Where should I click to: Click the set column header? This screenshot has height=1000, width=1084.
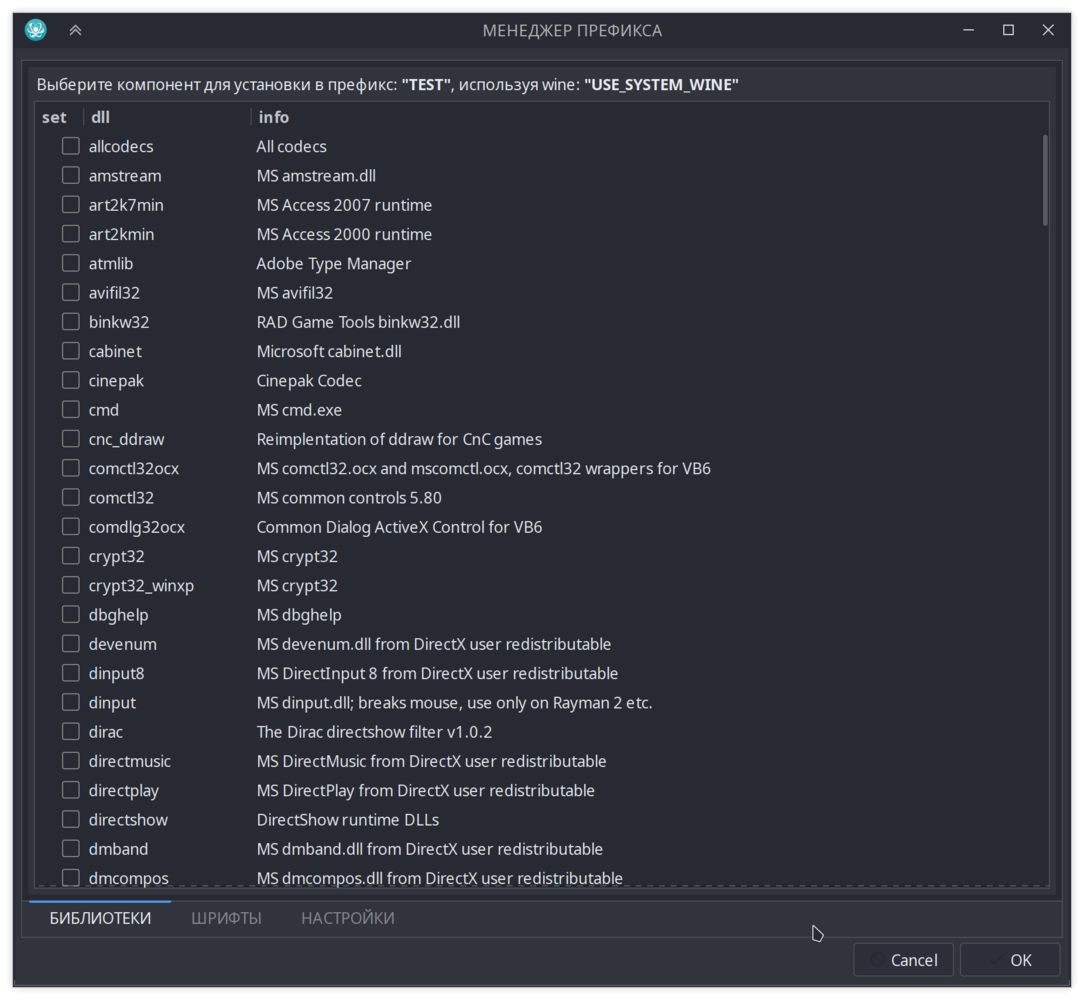(x=59, y=117)
